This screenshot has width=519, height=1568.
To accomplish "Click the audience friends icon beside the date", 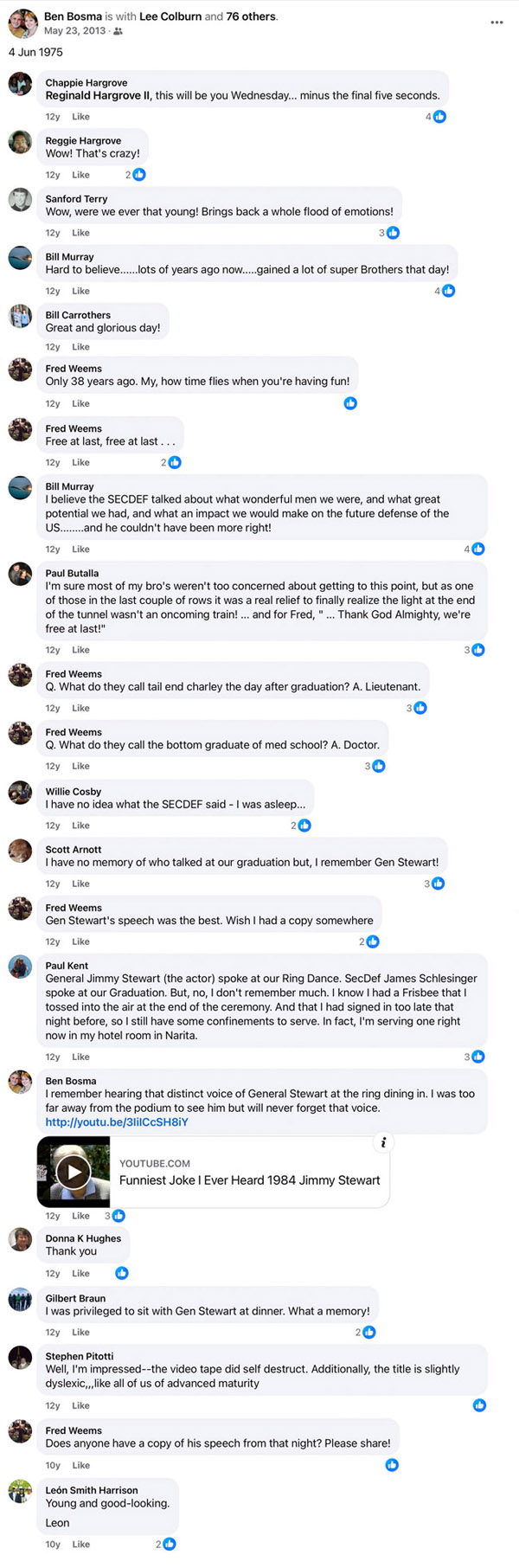I will (119, 31).
